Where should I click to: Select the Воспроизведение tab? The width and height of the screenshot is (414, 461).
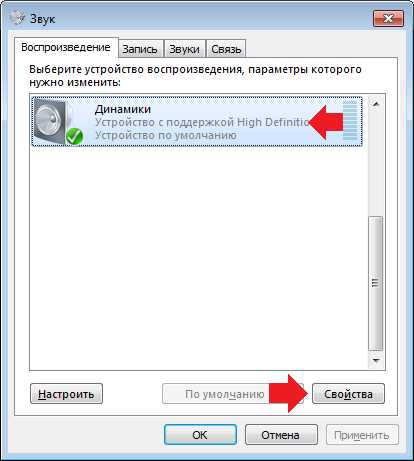66,47
